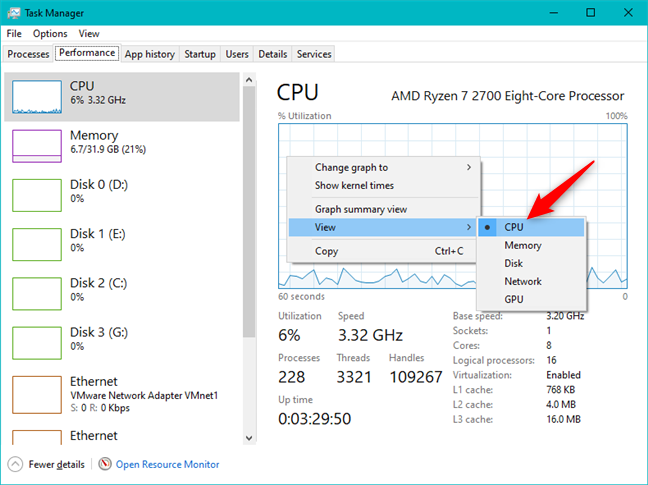Click the Fewer details arrow icon

coord(15,464)
